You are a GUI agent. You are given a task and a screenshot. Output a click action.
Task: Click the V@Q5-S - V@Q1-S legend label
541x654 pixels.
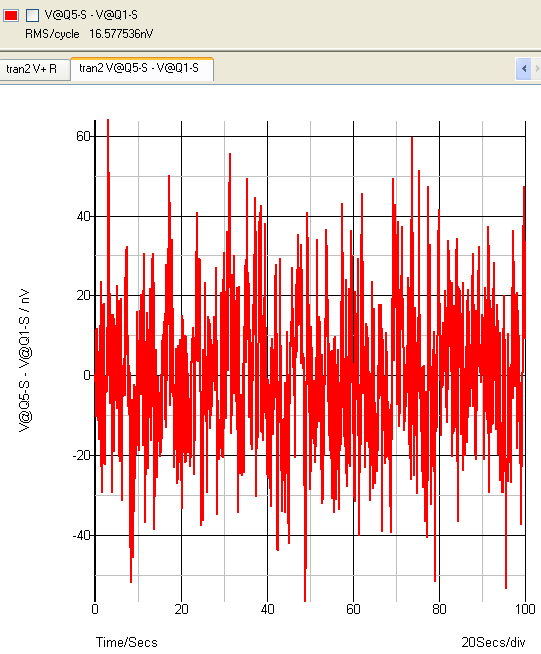[91, 15]
